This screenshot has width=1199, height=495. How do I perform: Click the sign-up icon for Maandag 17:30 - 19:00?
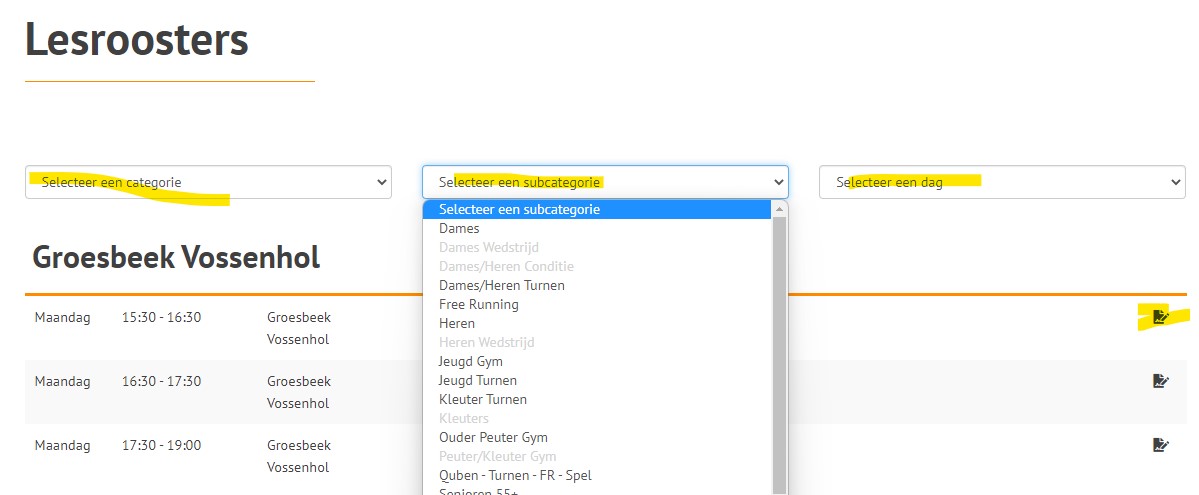(1160, 445)
